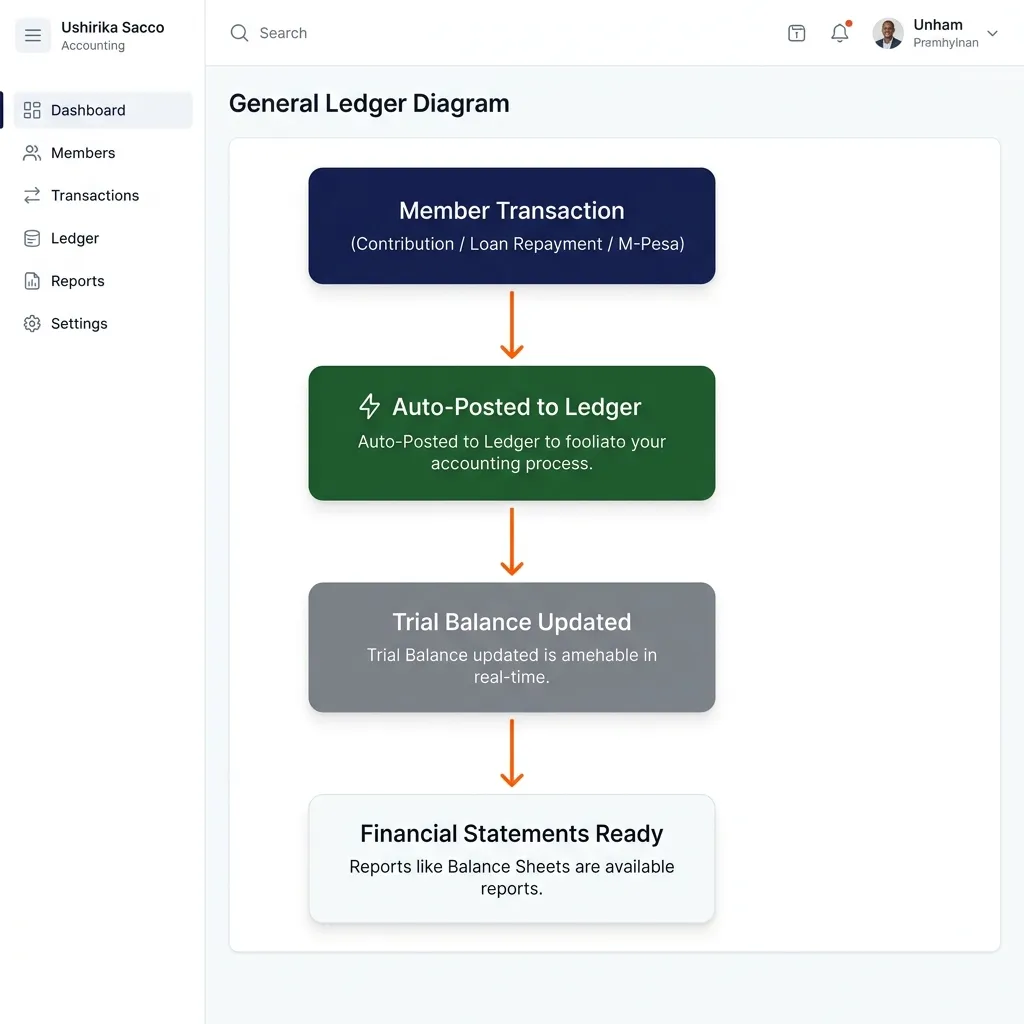Screen dimensions: 1024x1024
Task: Click "Reports like Balance Sheets are available" text
Action: (511, 867)
